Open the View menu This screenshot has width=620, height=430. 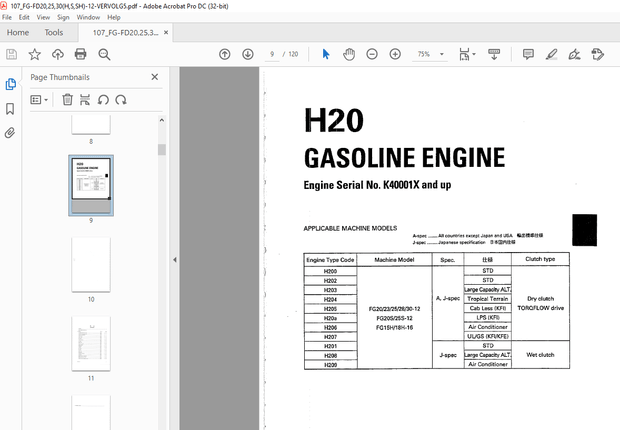pyautogui.click(x=43, y=17)
